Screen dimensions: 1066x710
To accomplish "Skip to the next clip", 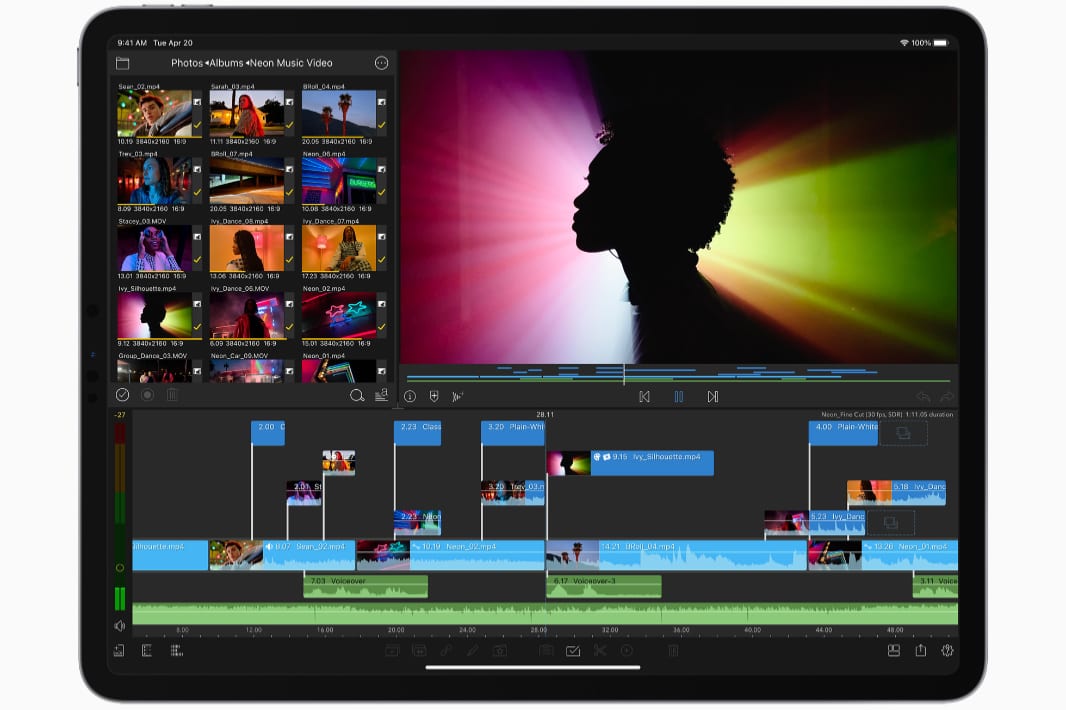I will (712, 397).
